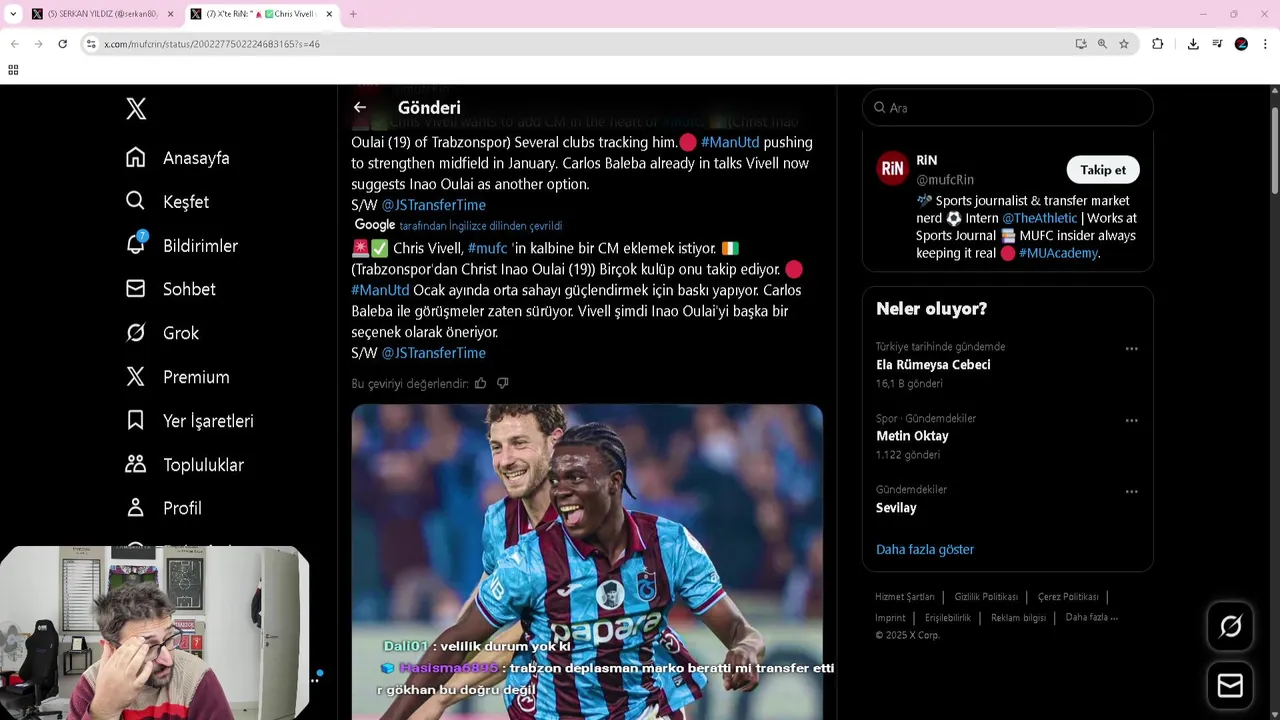Open Anasayfa home icon

(136, 158)
